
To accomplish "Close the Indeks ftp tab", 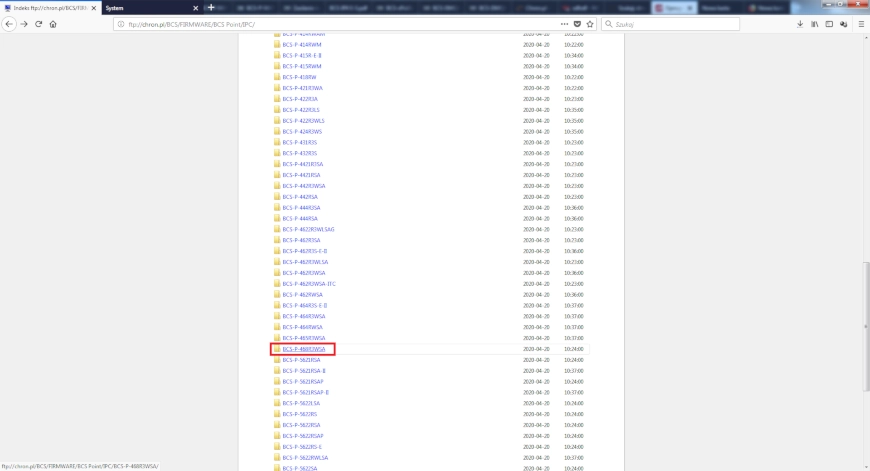I will pos(94,8).
